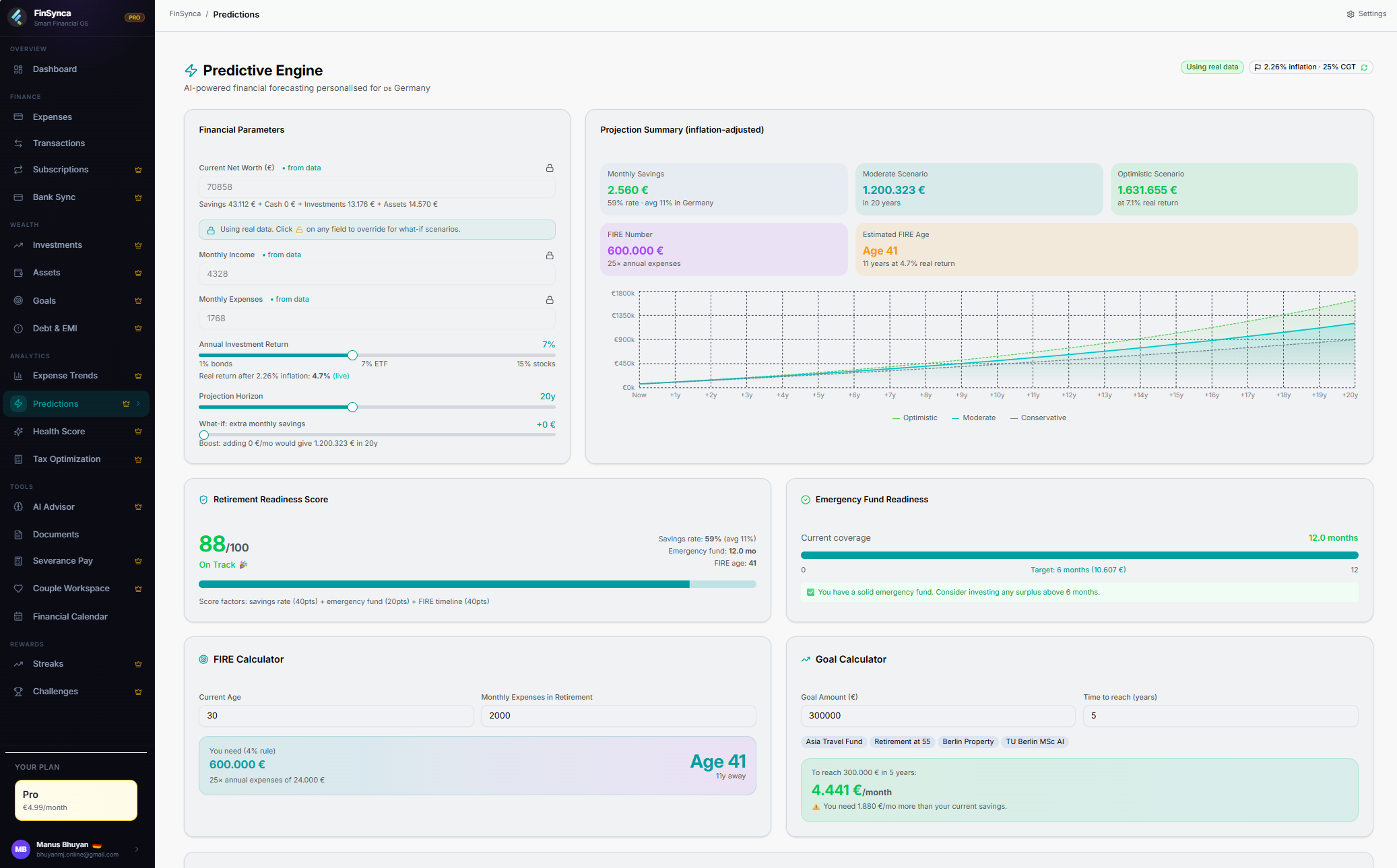The height and width of the screenshot is (868, 1397).
Task: Click the Goal Amount input field
Action: pyautogui.click(x=938, y=716)
